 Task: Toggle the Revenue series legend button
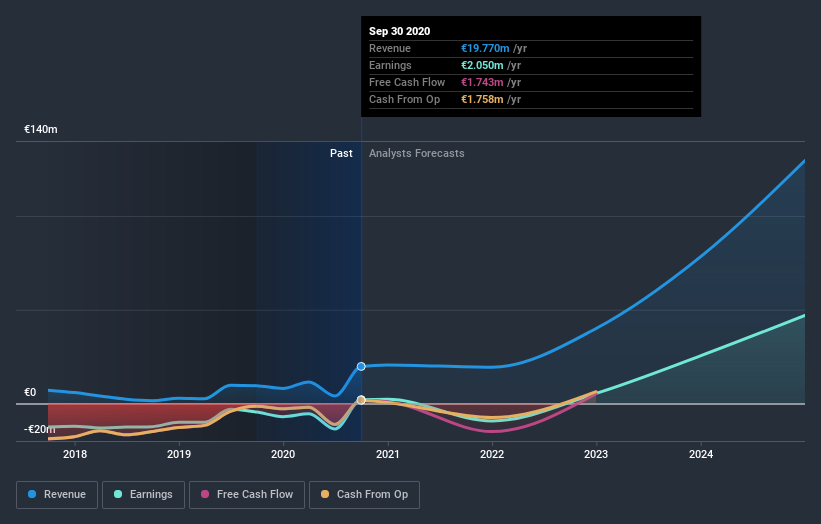pyautogui.click(x=57, y=495)
